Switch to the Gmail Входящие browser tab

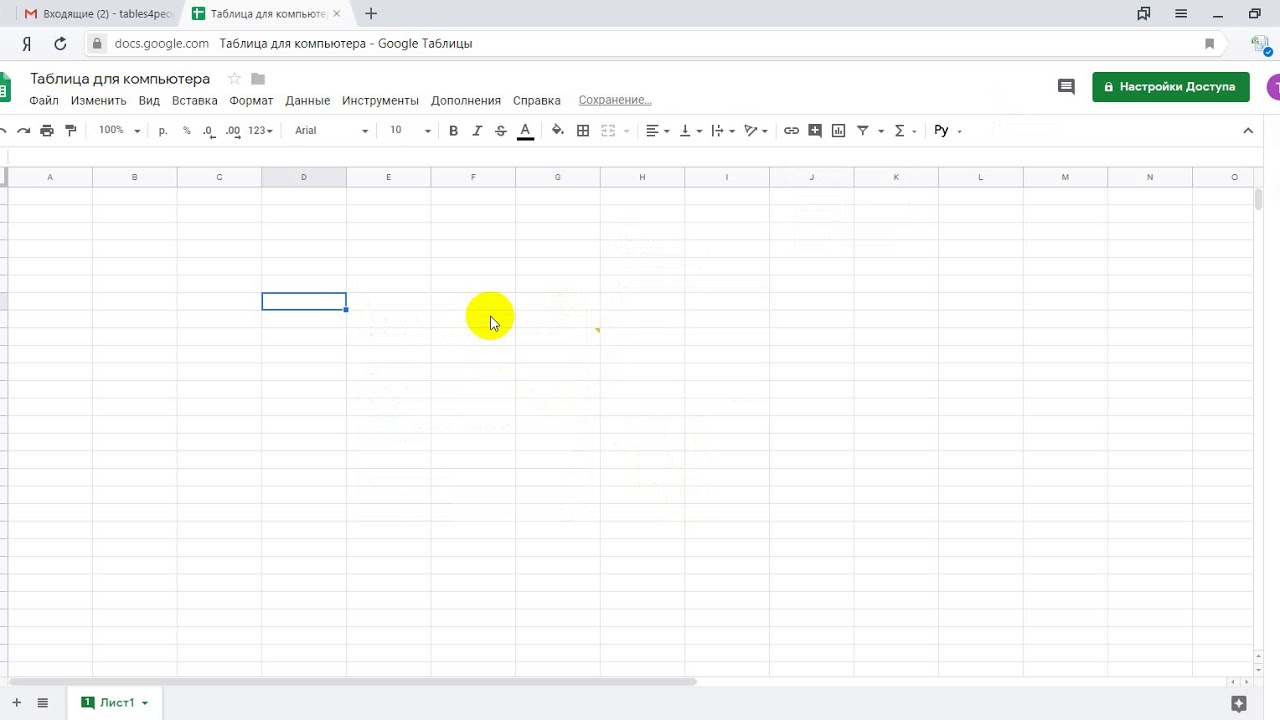pyautogui.click(x=98, y=14)
